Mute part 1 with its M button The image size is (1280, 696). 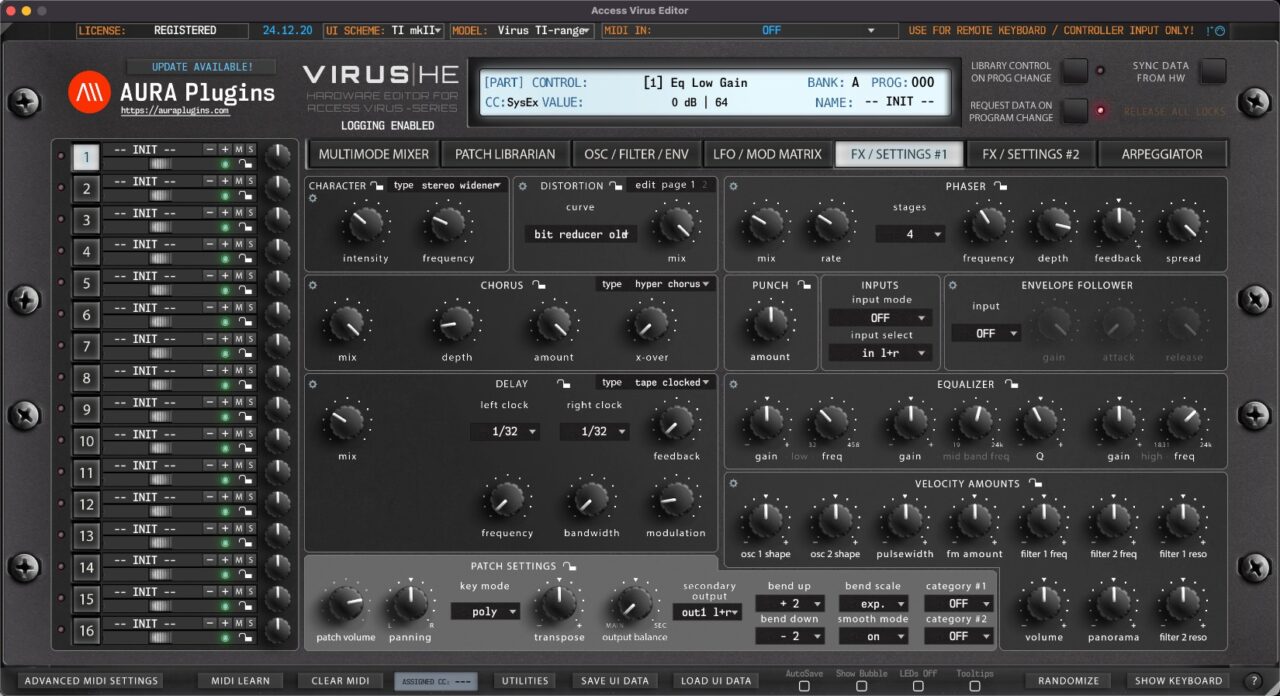pos(238,150)
